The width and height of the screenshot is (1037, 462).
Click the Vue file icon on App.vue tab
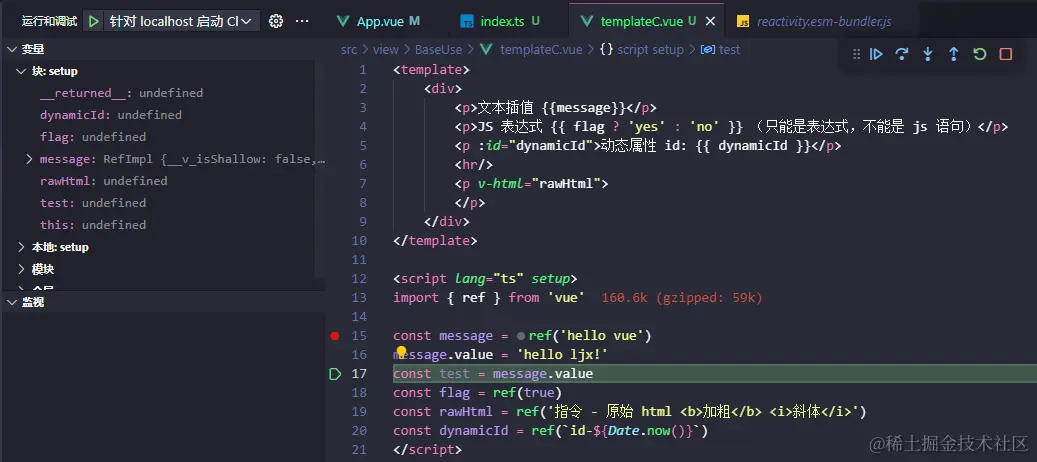343,21
